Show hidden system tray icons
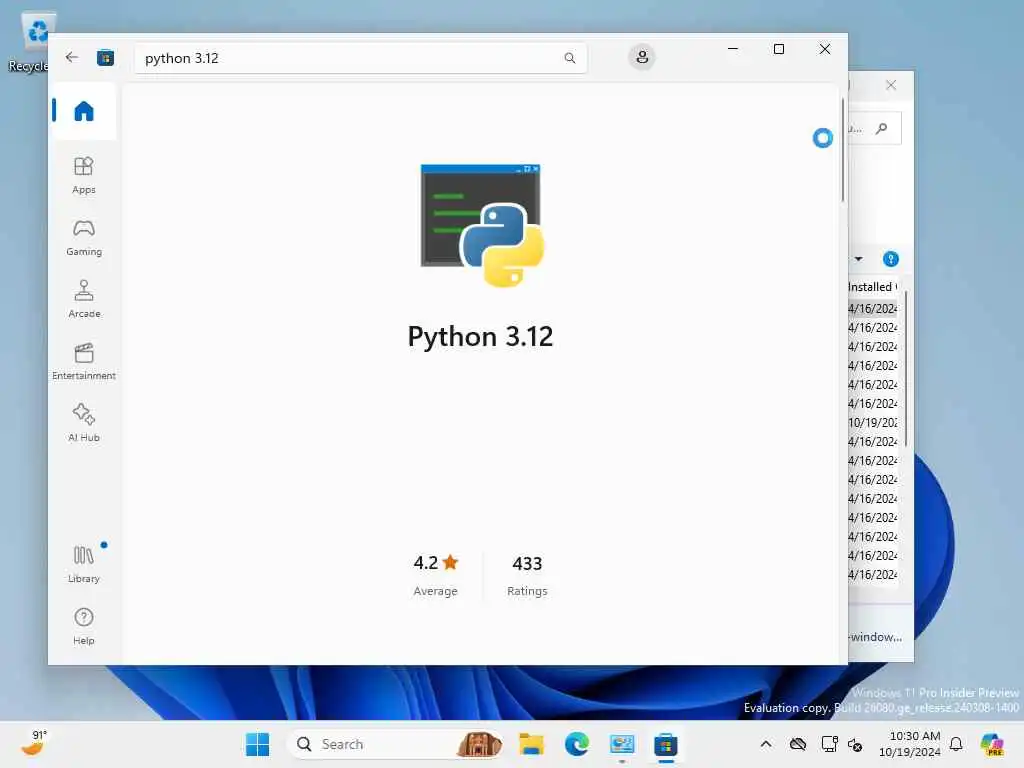This screenshot has width=1024, height=768. [x=766, y=744]
